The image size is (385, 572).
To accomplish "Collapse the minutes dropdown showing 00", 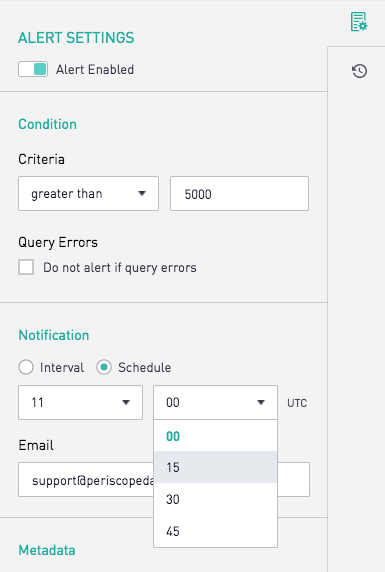I will (215, 402).
